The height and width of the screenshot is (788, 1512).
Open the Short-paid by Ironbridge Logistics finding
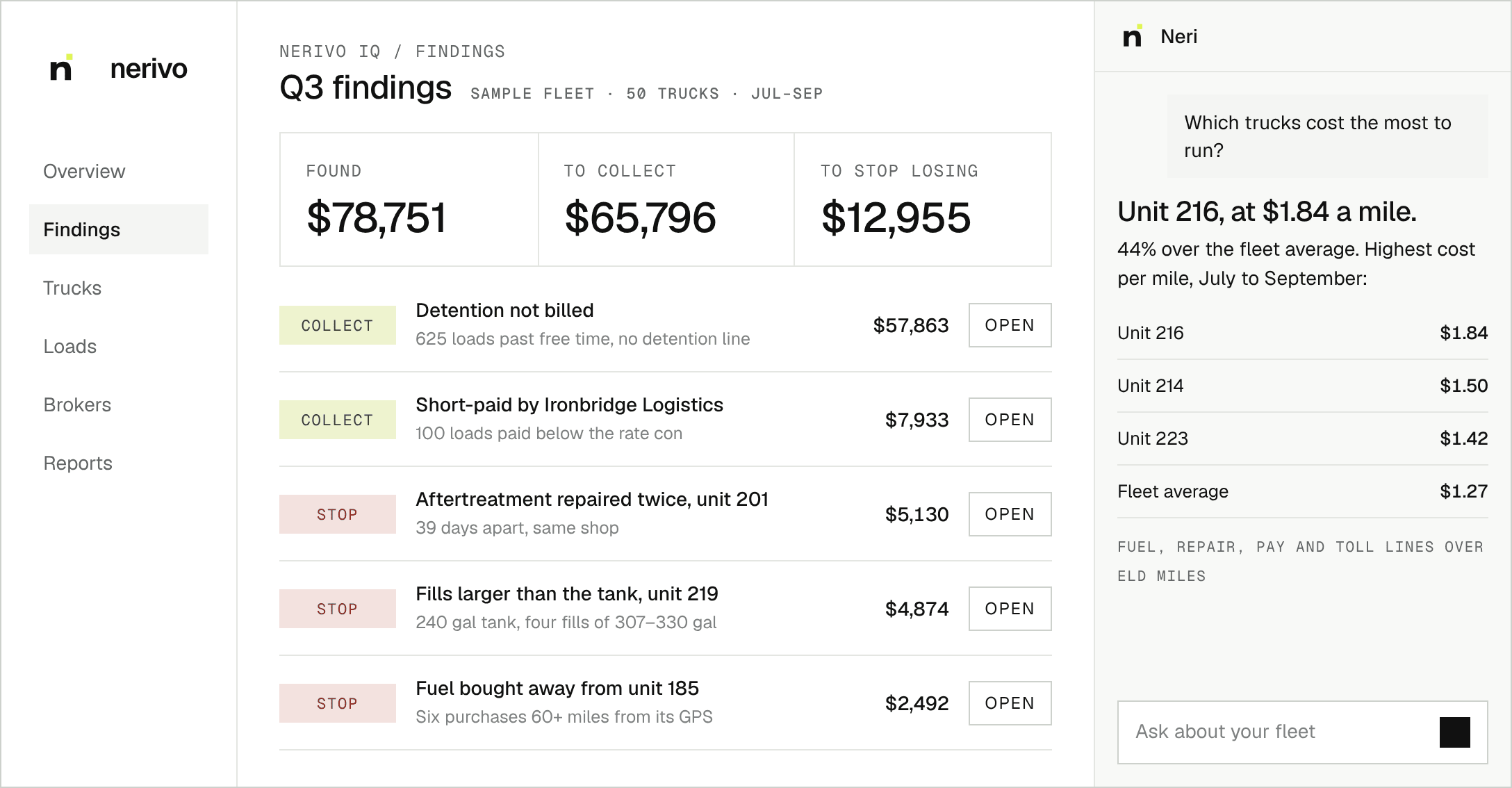(x=1010, y=420)
